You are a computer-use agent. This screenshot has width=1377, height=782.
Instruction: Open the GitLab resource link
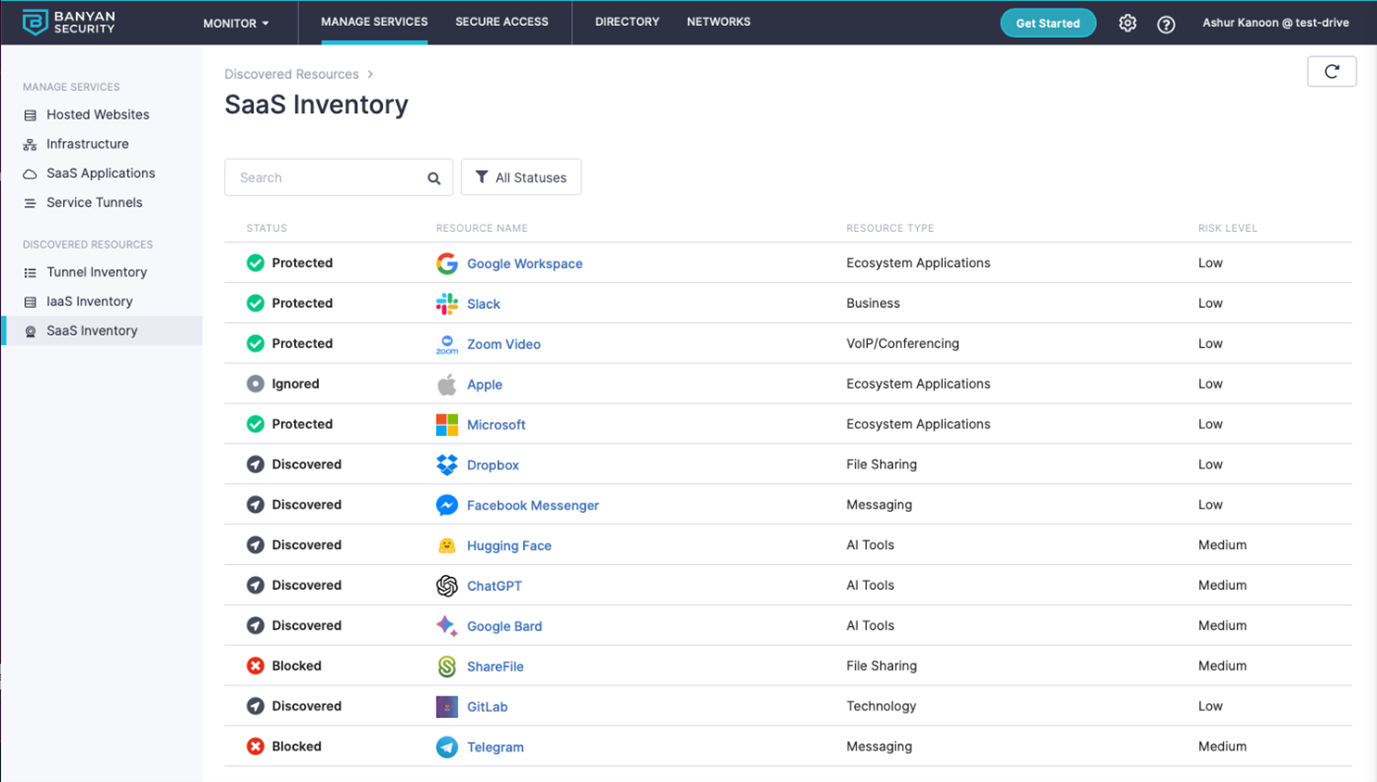coord(487,707)
